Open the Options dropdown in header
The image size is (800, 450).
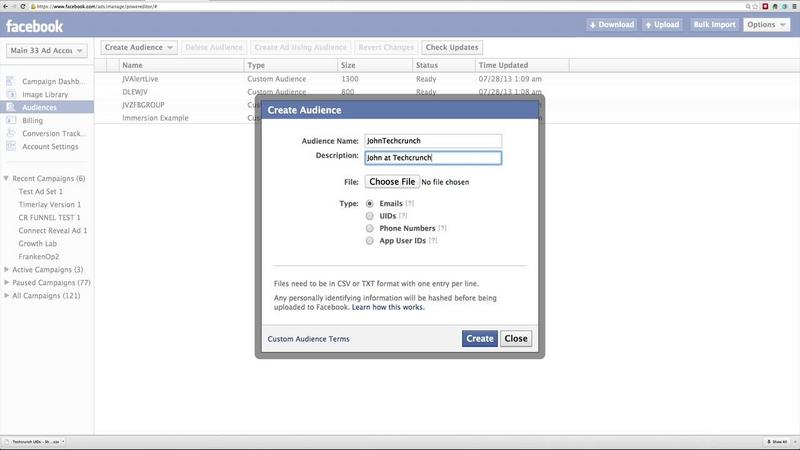coord(766,24)
